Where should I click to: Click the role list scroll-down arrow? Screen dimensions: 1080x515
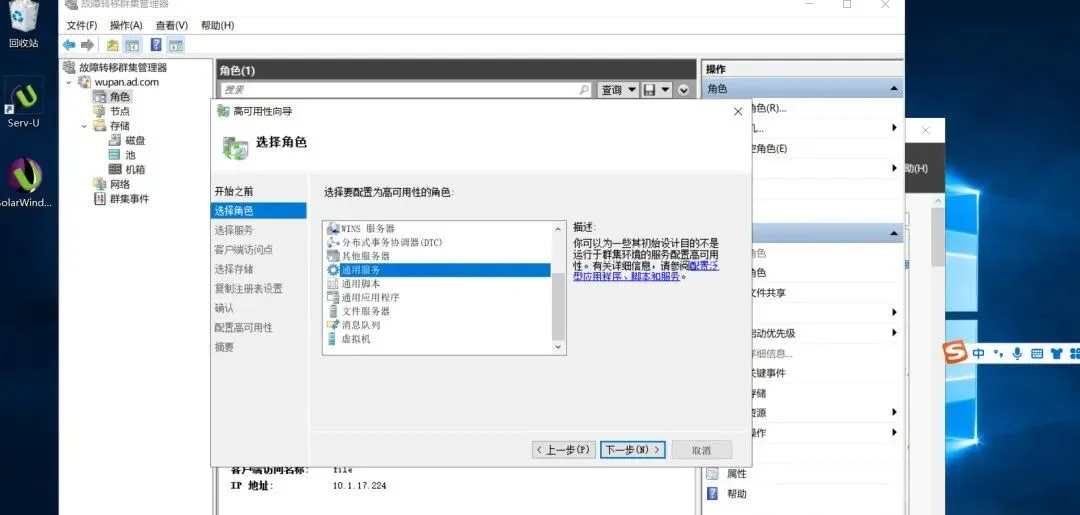click(x=559, y=347)
